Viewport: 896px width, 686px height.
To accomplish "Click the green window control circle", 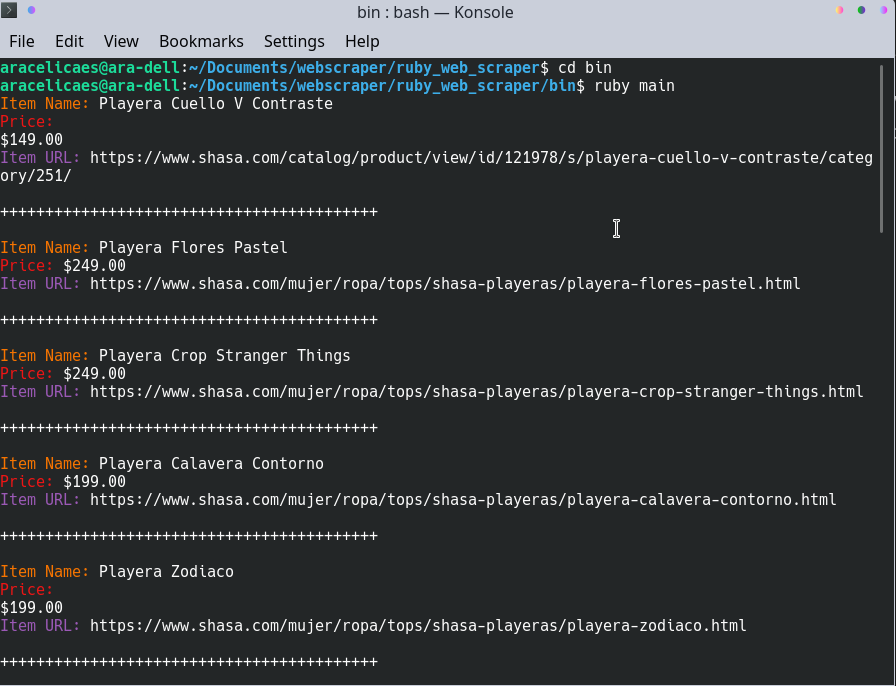I will [861, 8].
